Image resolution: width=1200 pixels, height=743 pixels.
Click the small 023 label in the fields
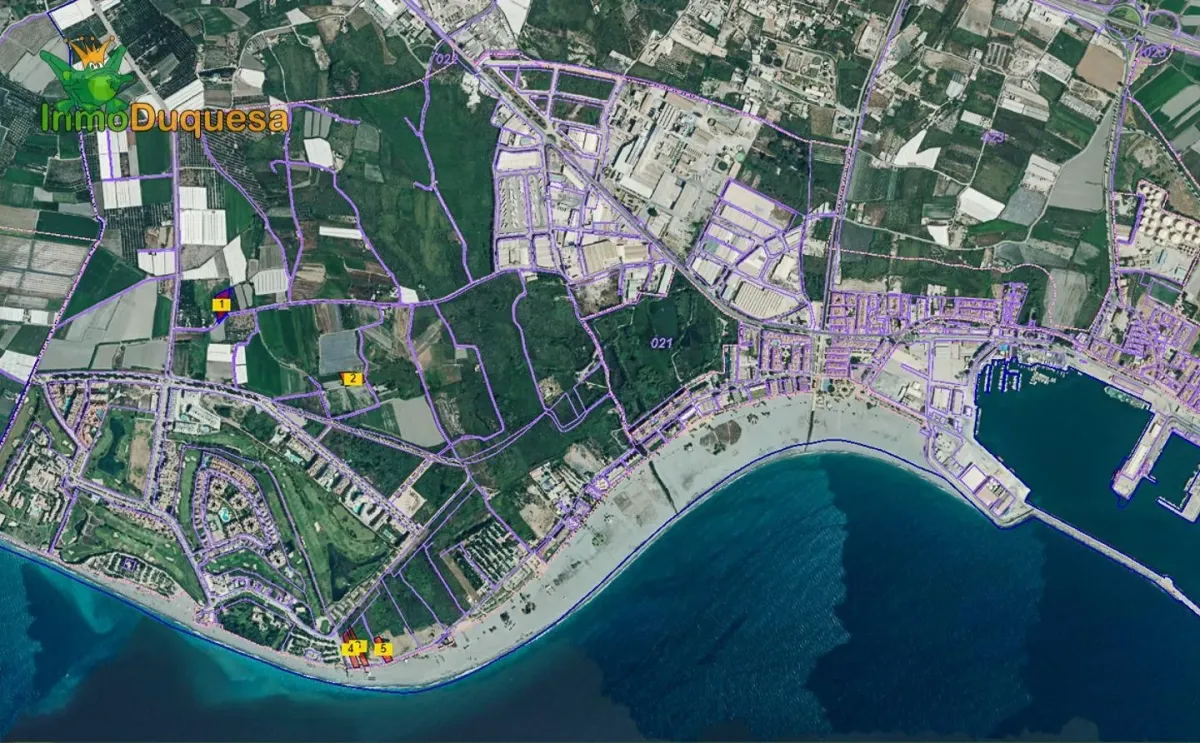(992, 135)
